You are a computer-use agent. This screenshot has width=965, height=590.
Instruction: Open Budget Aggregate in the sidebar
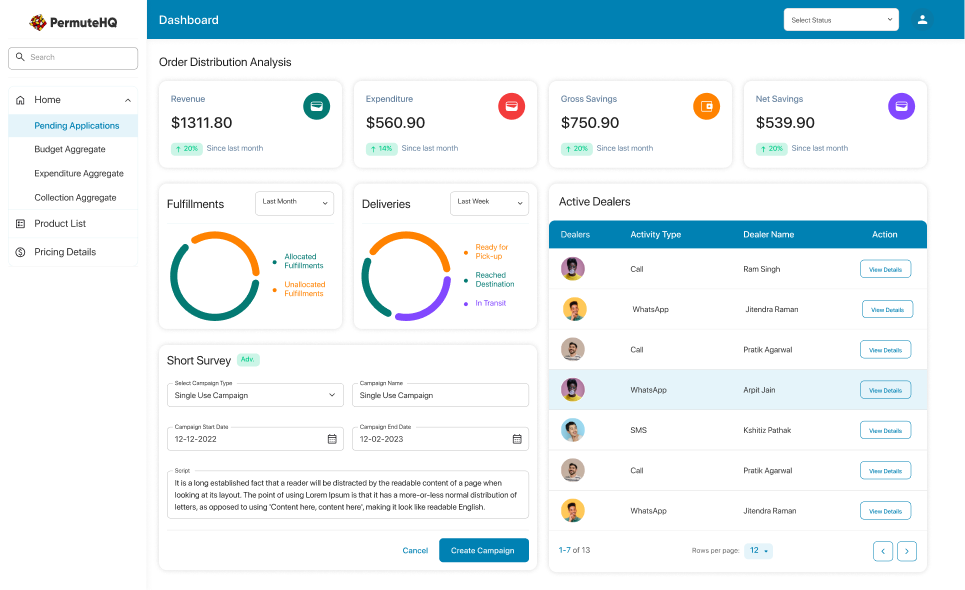pyautogui.click(x=70, y=150)
